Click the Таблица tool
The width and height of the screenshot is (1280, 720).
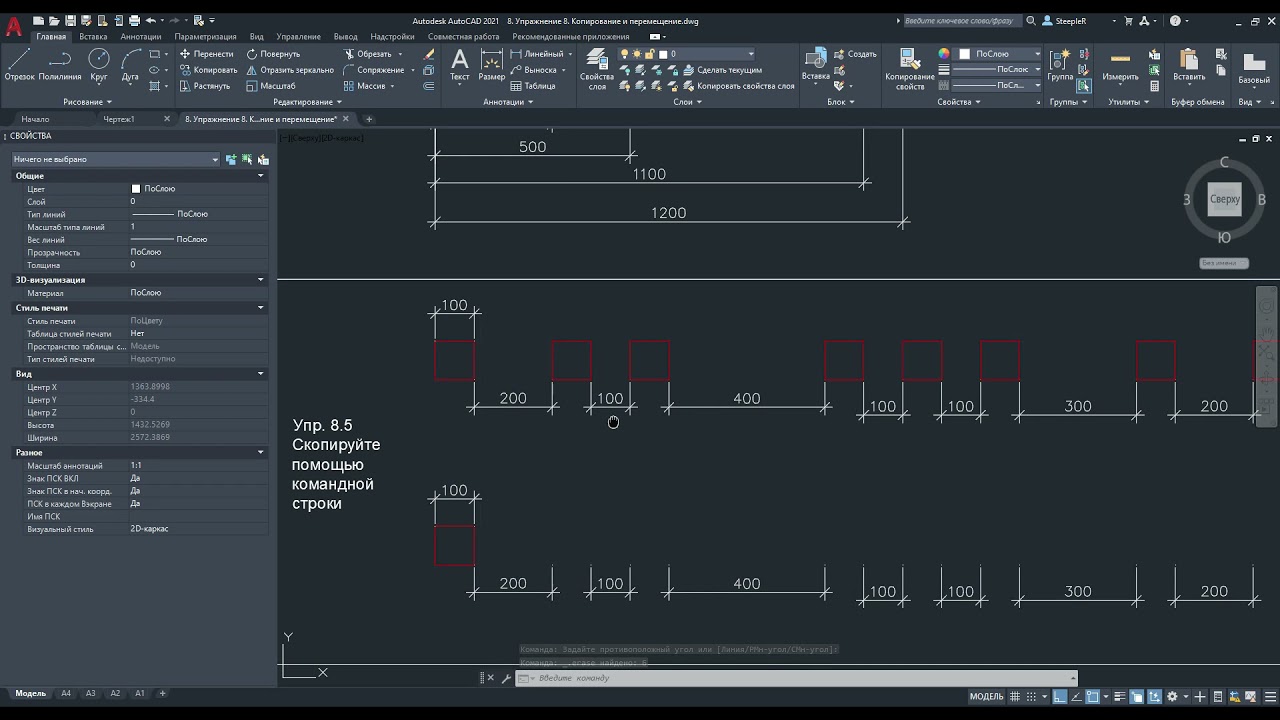[532, 86]
